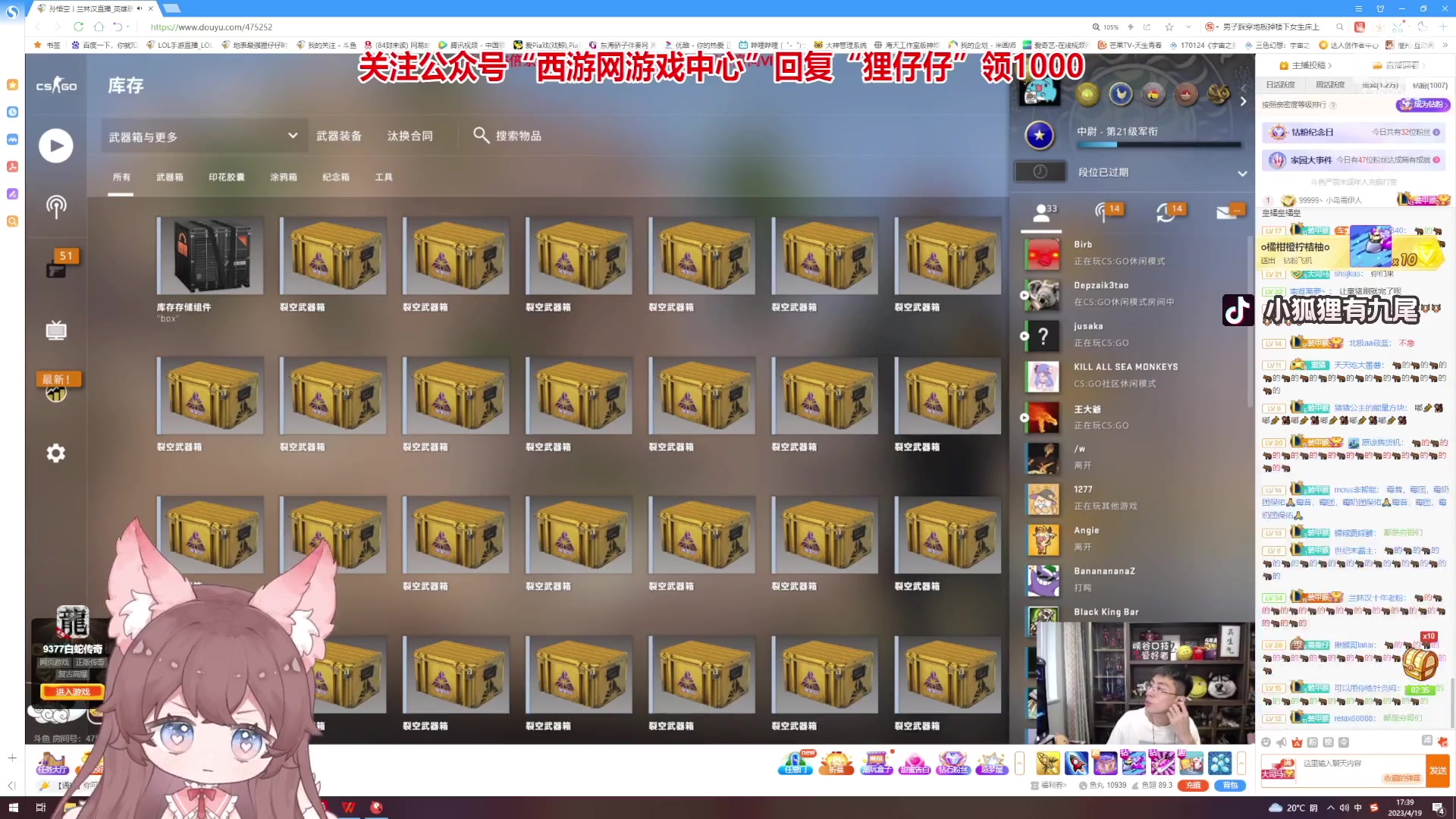This screenshot has width=1456, height=819.
Task: Open the 福利券 link
Action: [1049, 786]
